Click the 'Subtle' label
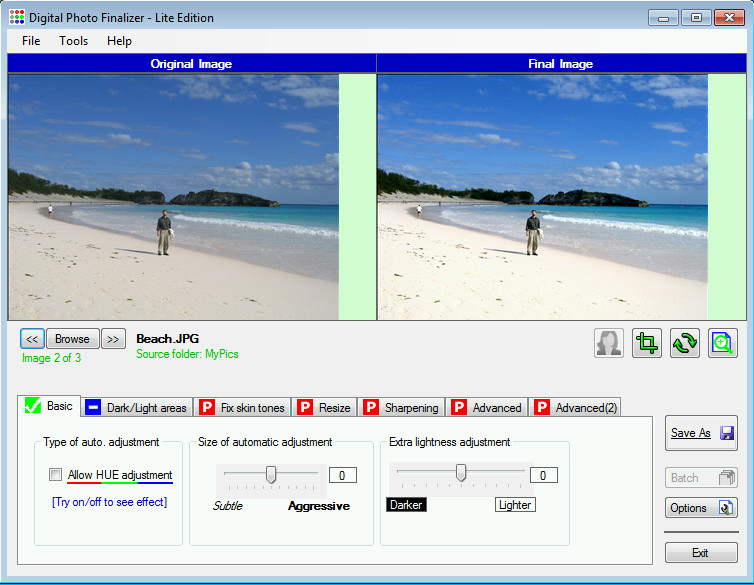Viewport: 754px width, 585px height. 228,506
